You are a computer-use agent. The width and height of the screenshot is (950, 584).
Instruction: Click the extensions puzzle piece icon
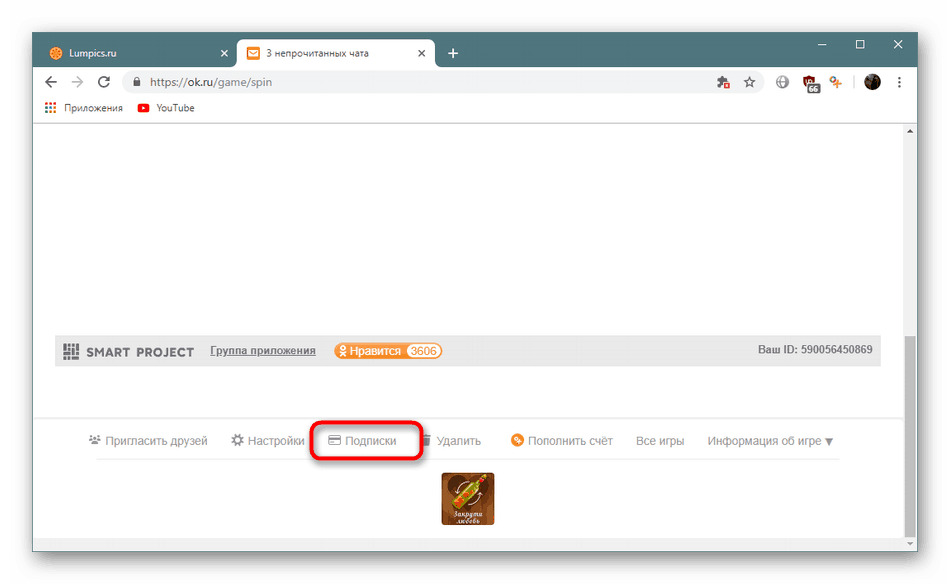[x=723, y=82]
